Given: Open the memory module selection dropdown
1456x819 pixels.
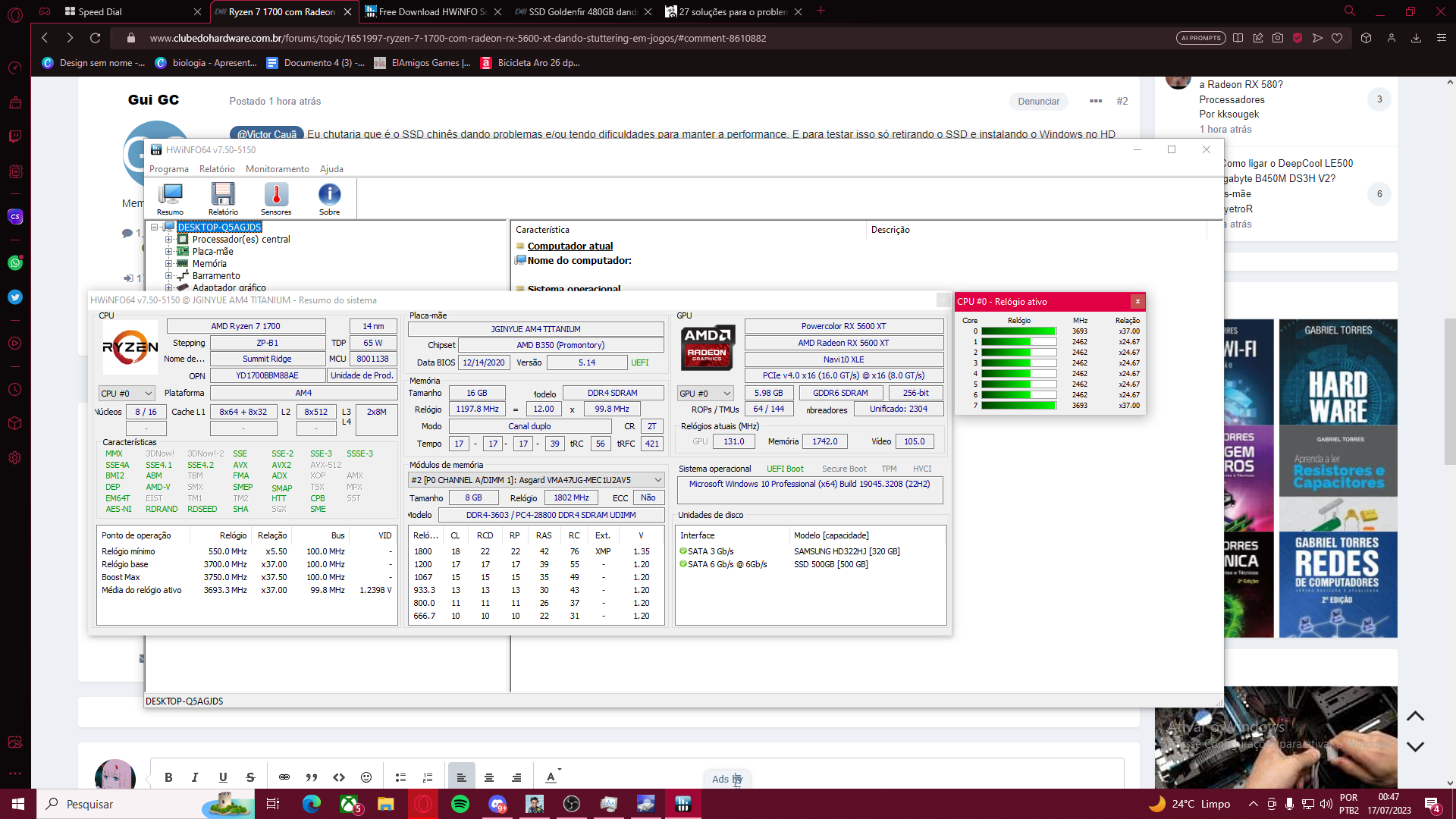Looking at the screenshot, I should click(x=536, y=480).
